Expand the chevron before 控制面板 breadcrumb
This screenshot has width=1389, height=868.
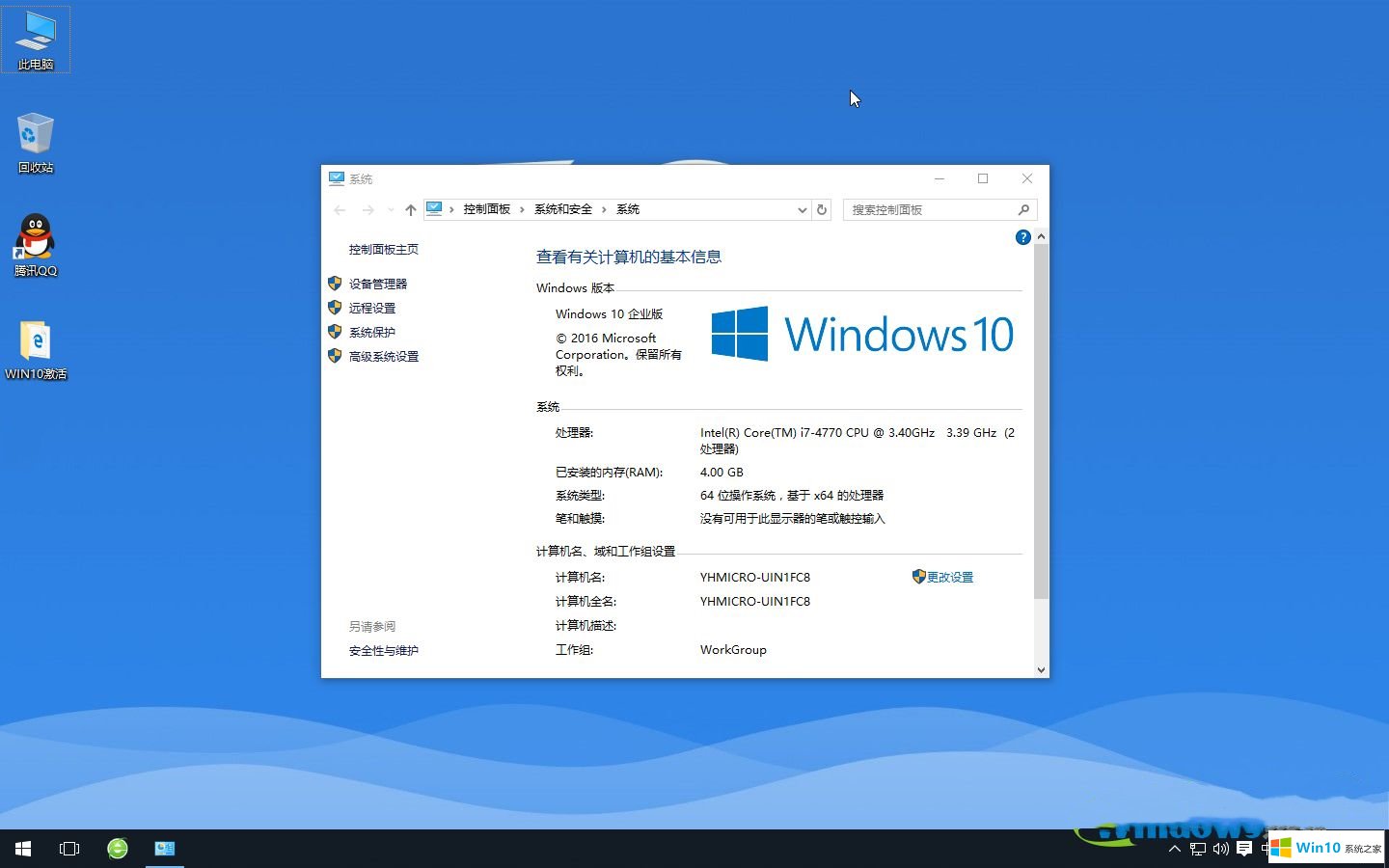click(451, 209)
